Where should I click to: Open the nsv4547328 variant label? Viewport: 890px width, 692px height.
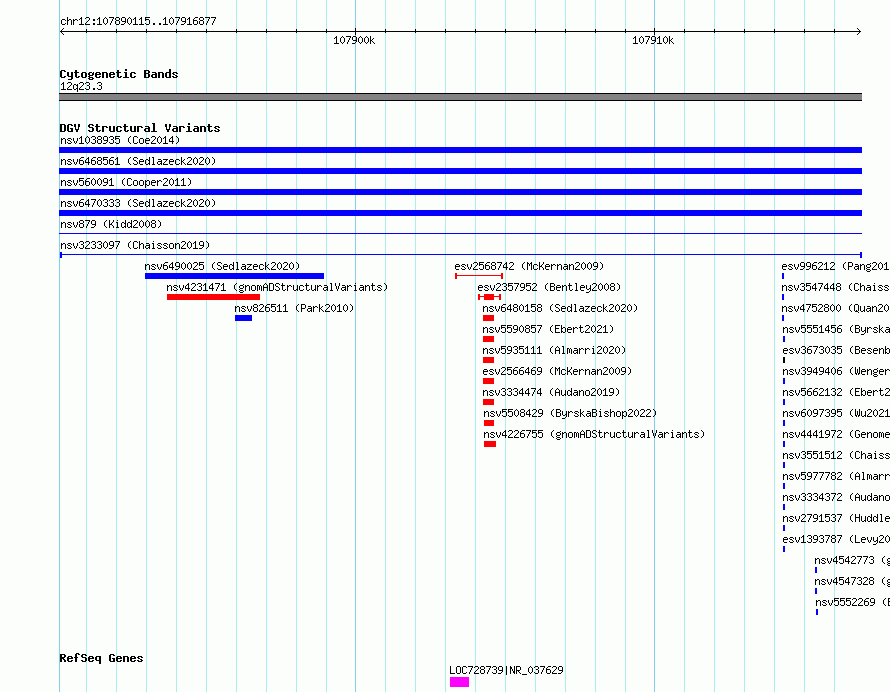851,581
